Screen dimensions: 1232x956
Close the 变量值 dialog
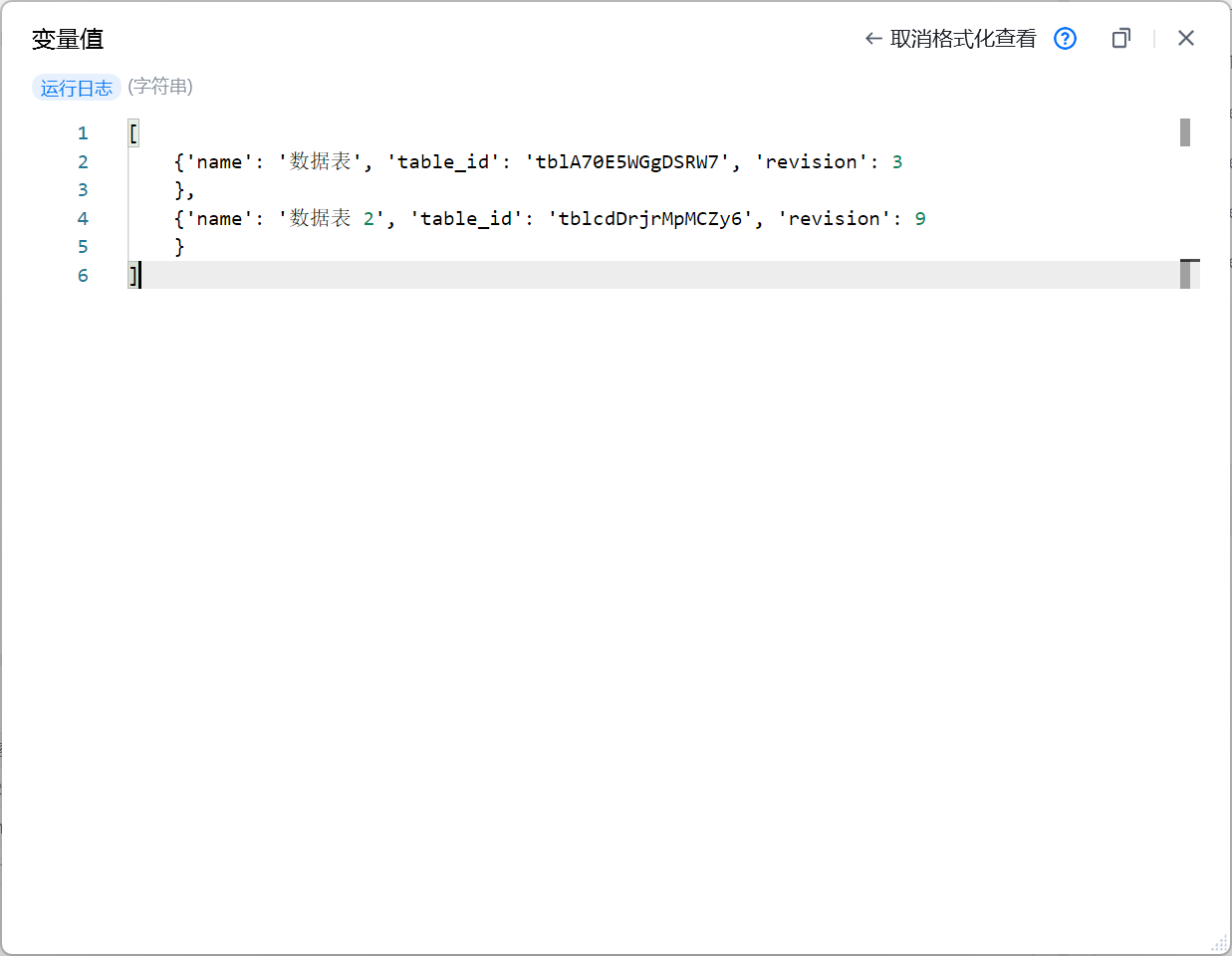[x=1185, y=39]
